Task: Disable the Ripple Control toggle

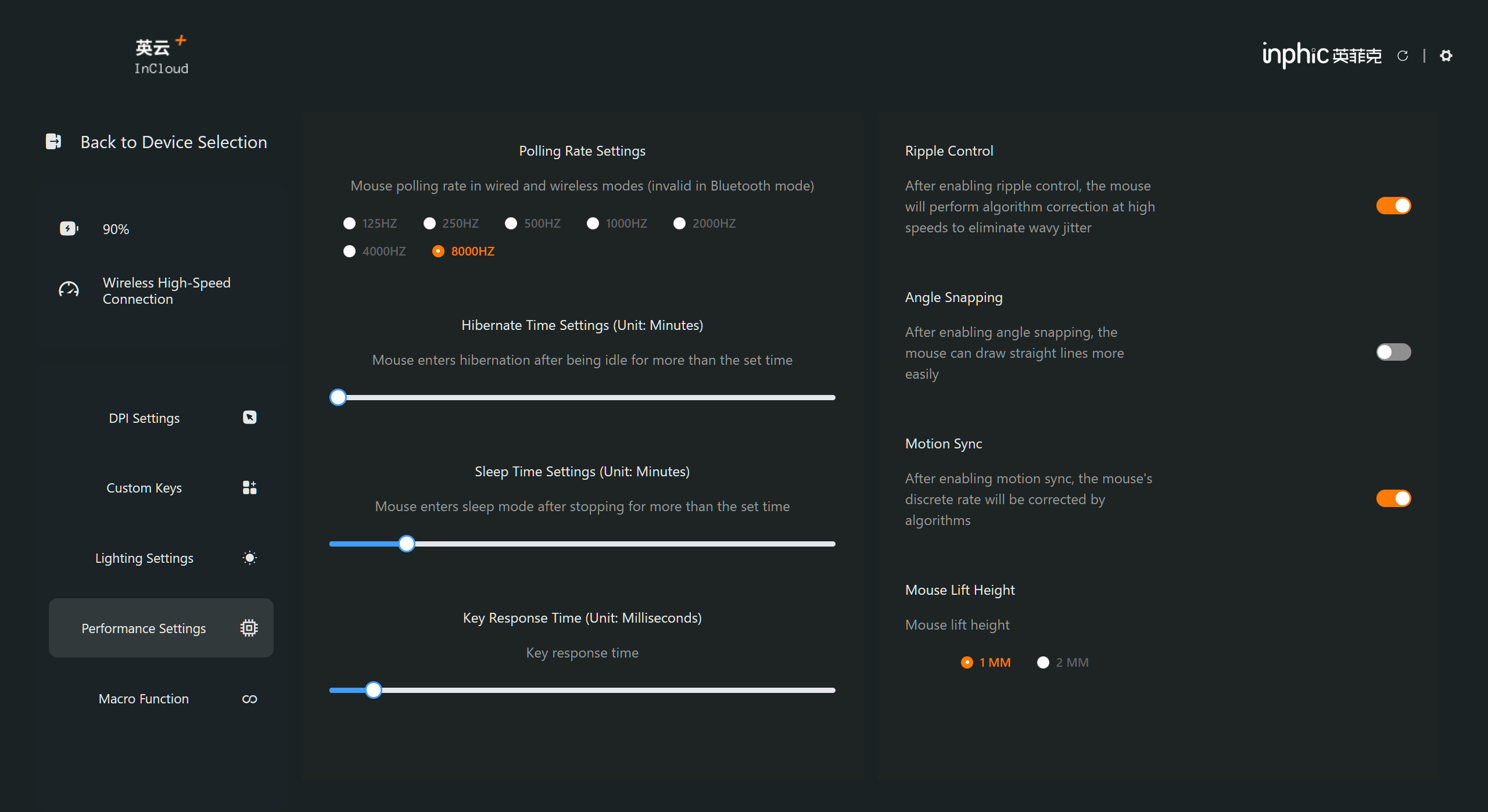Action: (1393, 206)
